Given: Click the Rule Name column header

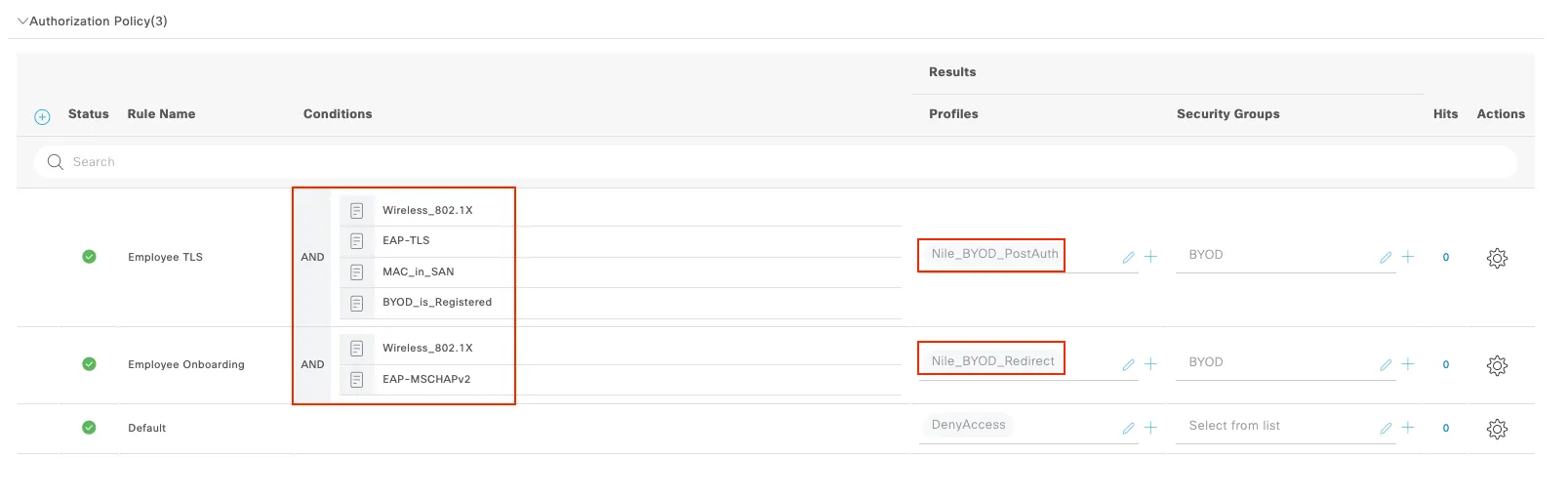Looking at the screenshot, I should [x=161, y=114].
